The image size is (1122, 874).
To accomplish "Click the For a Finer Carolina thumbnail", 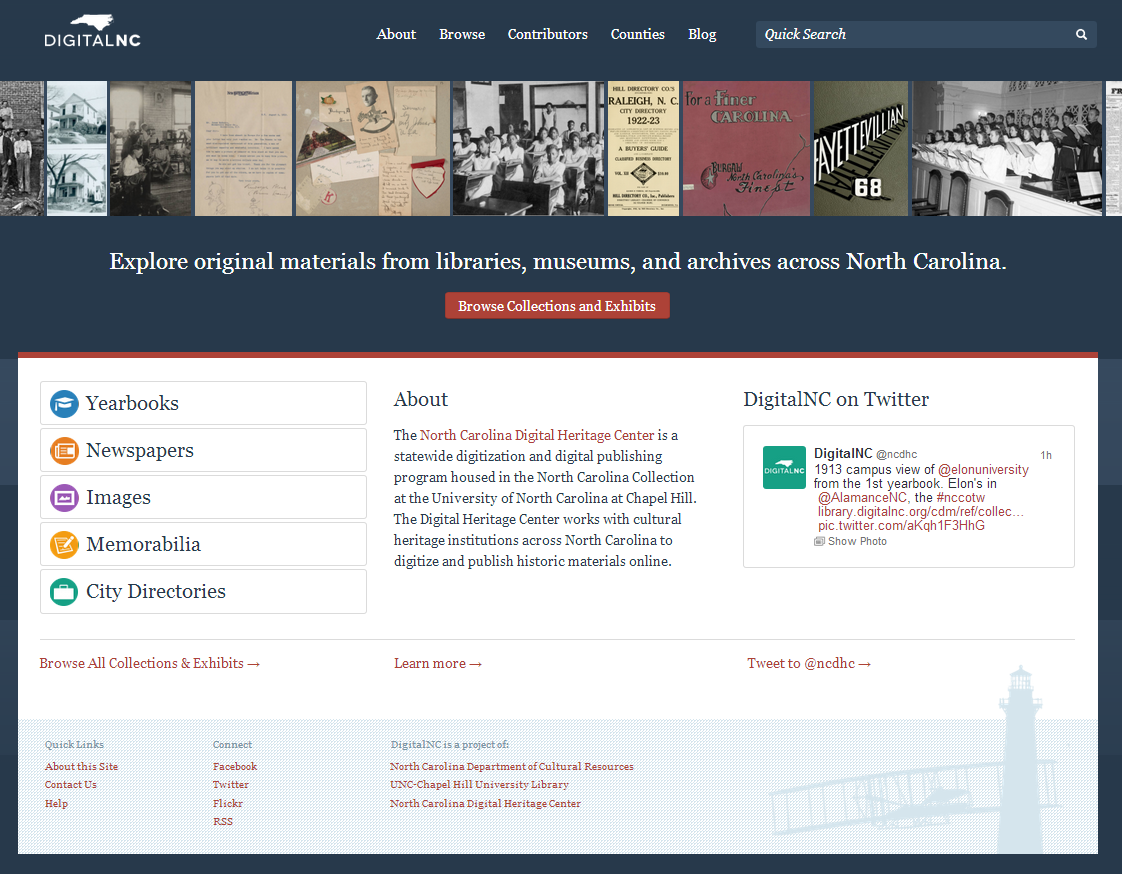I will click(x=746, y=148).
